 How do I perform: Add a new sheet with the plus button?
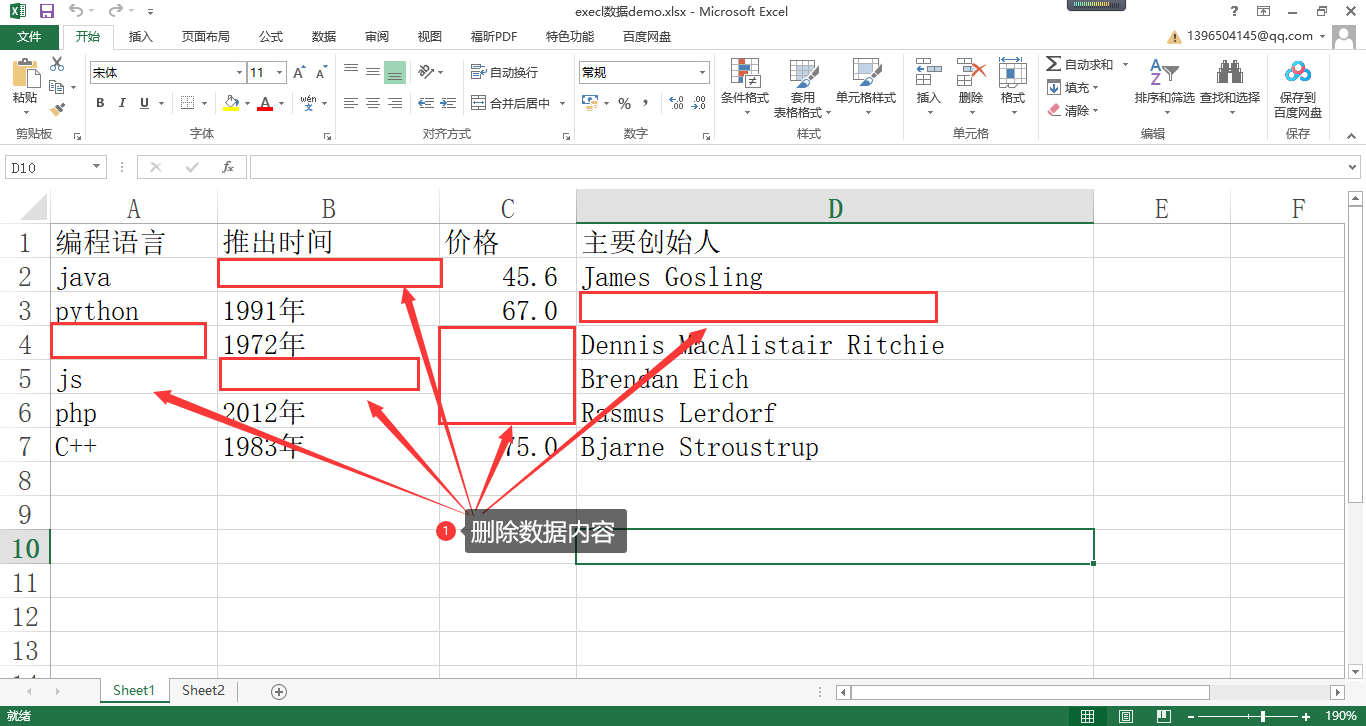[x=279, y=692]
